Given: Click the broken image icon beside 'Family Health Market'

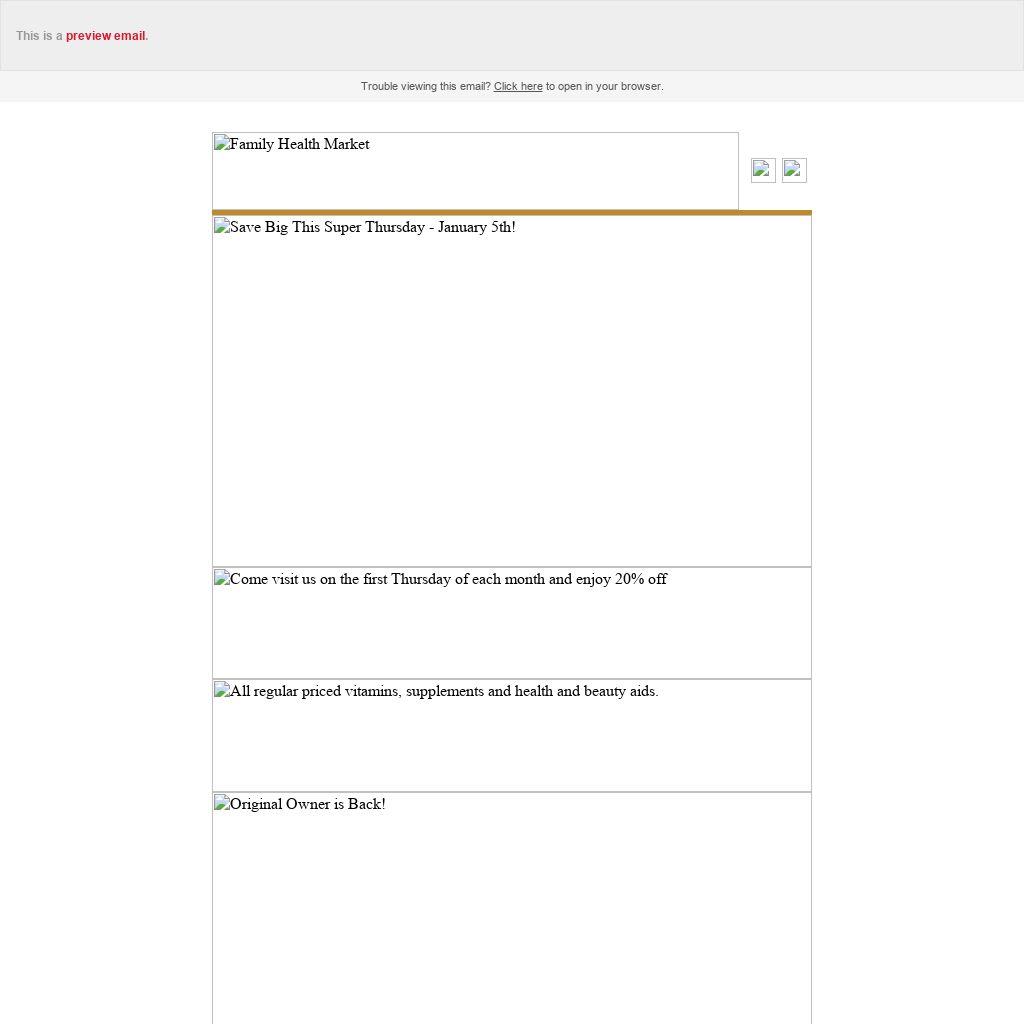Looking at the screenshot, I should click(x=222, y=144).
